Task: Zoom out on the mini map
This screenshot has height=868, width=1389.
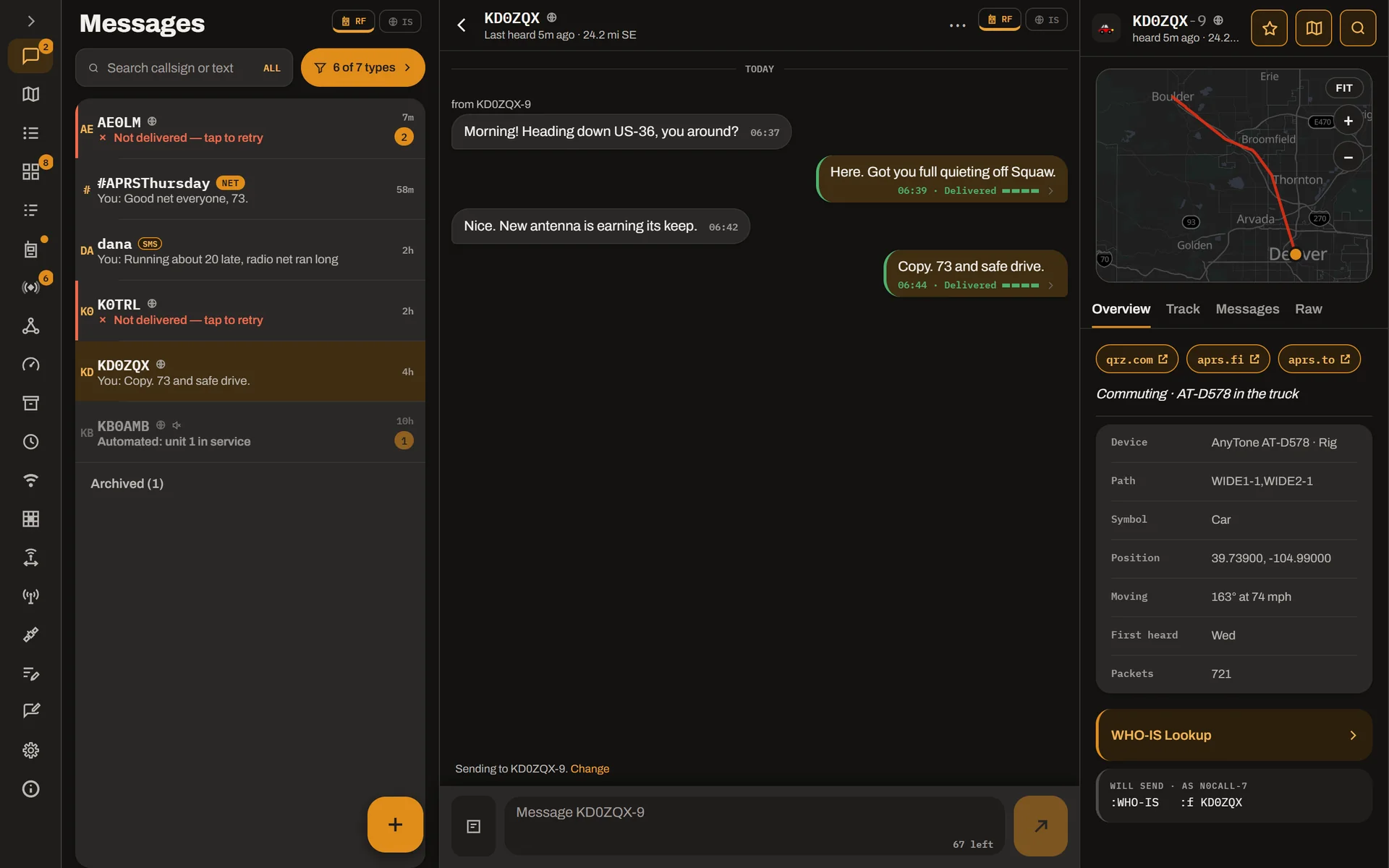Action: (1348, 158)
